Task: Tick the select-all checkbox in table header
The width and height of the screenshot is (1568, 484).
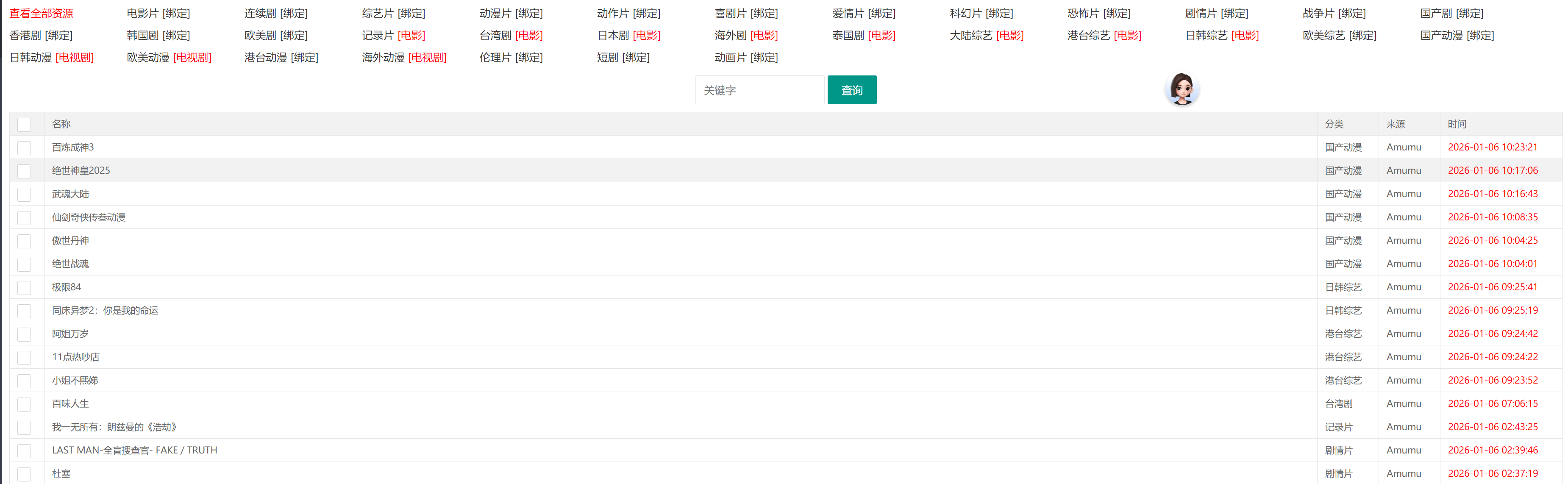Action: coord(24,125)
